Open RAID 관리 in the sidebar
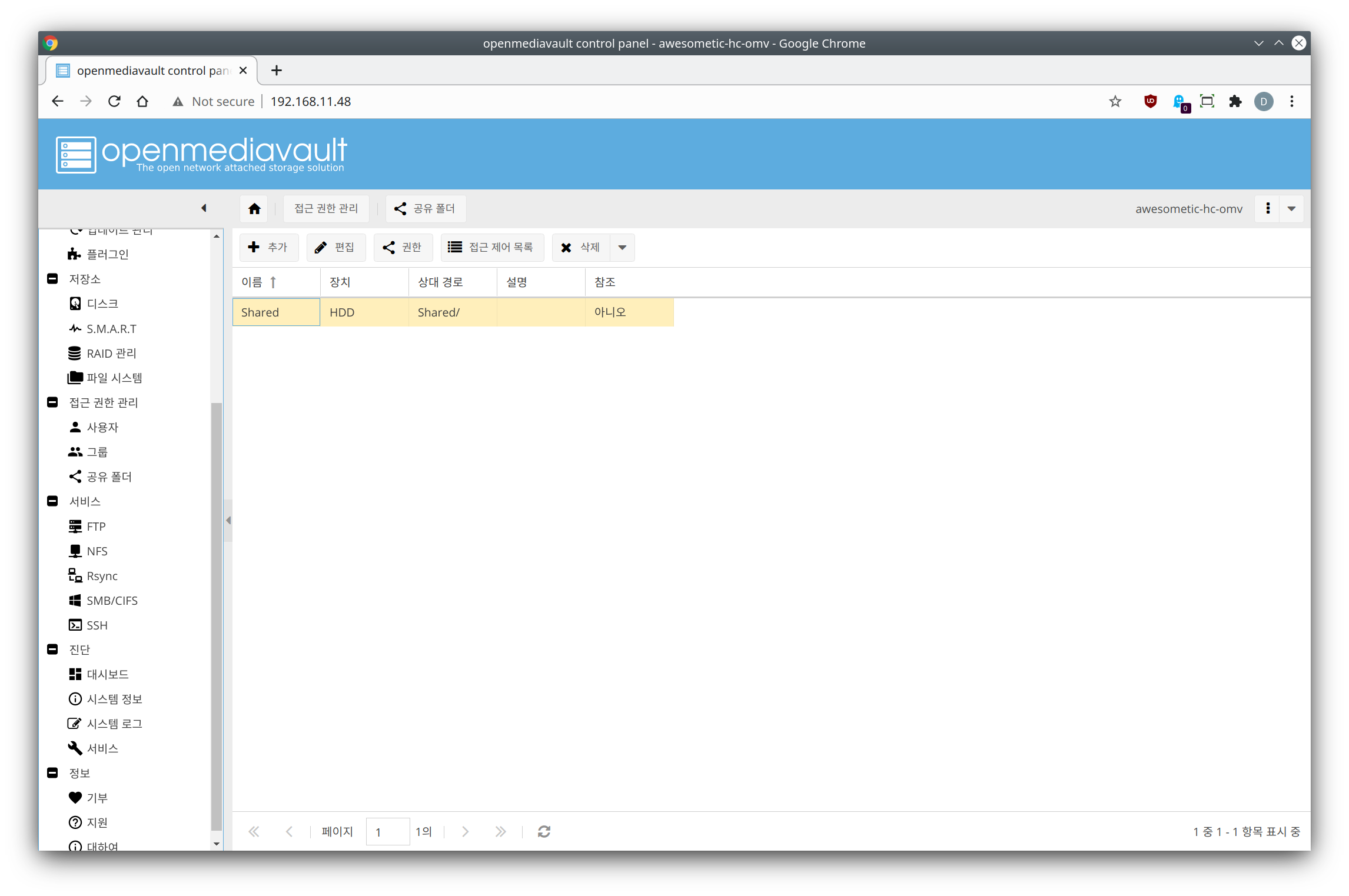 [111, 354]
